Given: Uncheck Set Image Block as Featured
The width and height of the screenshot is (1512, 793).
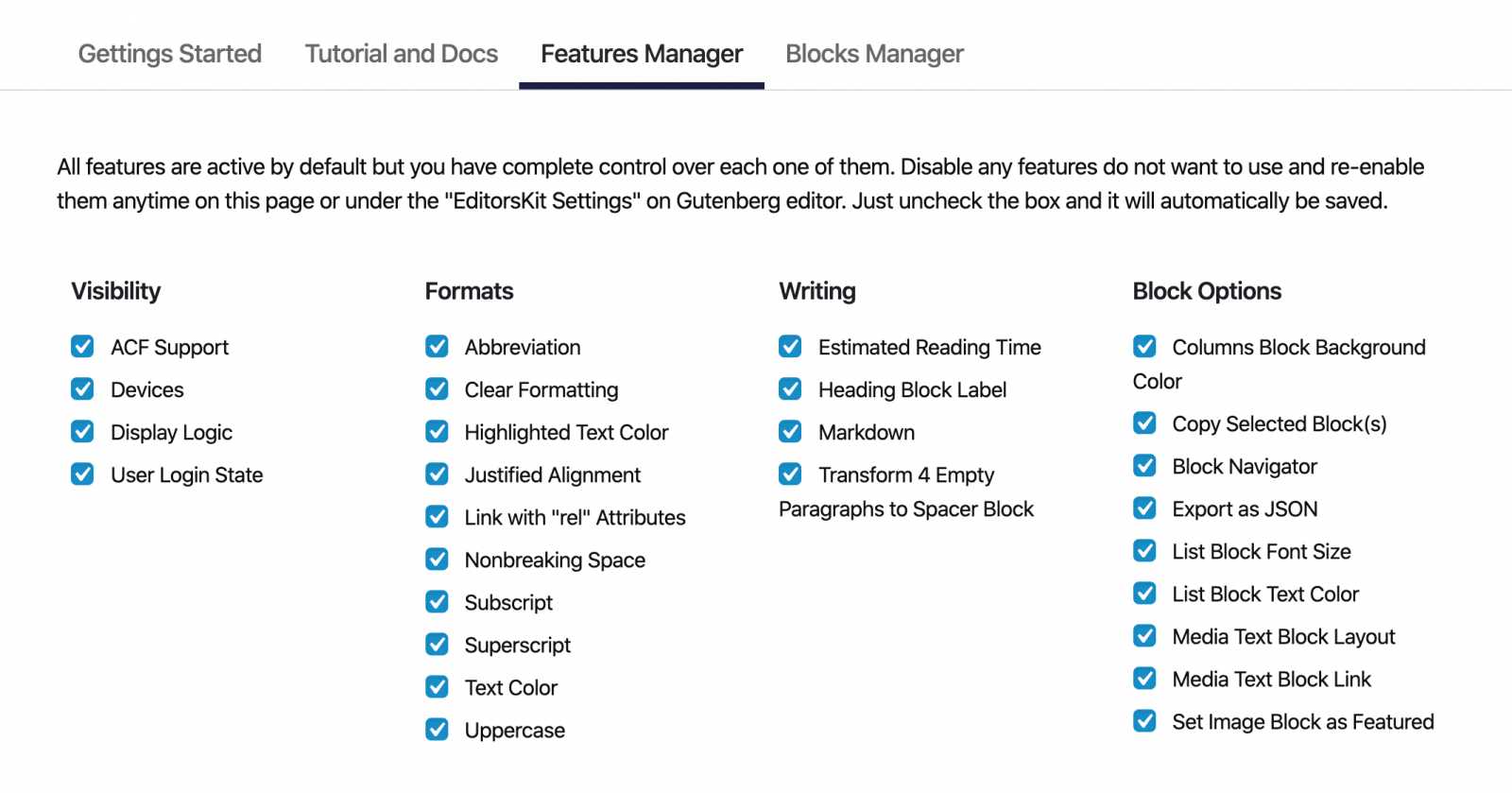Looking at the screenshot, I should (1144, 721).
